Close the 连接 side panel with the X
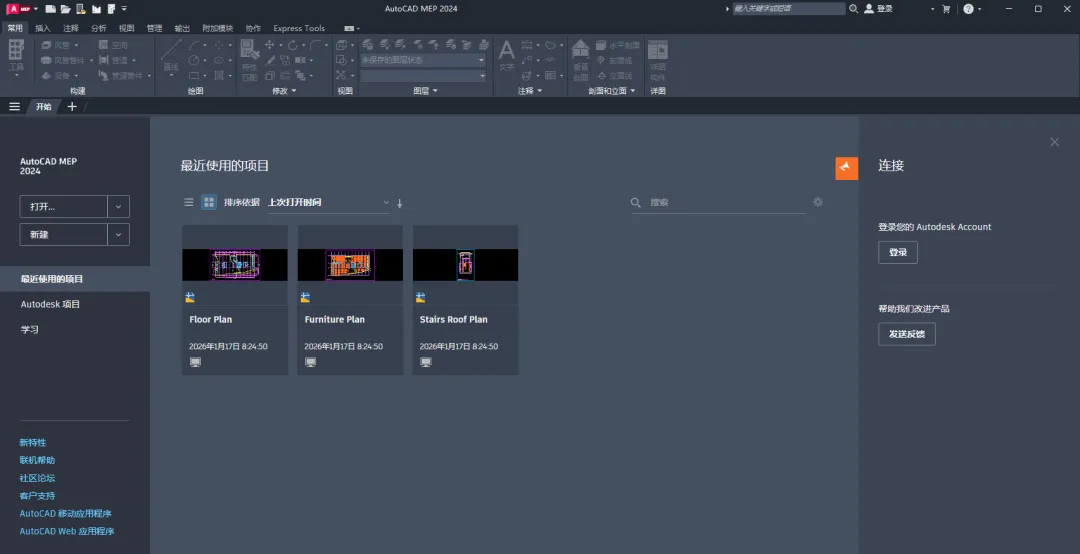Screen dimensions: 1080x554 (1055, 142)
